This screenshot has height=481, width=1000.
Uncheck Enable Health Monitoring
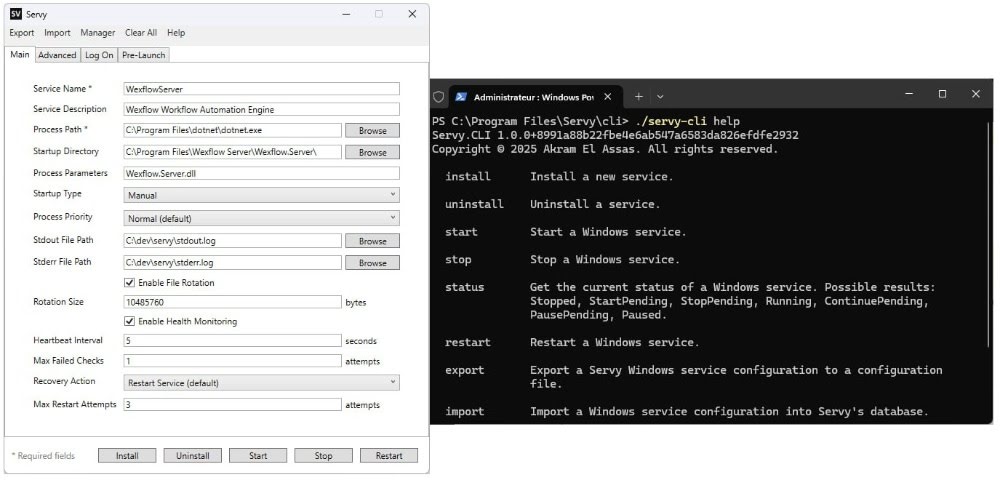click(x=130, y=321)
